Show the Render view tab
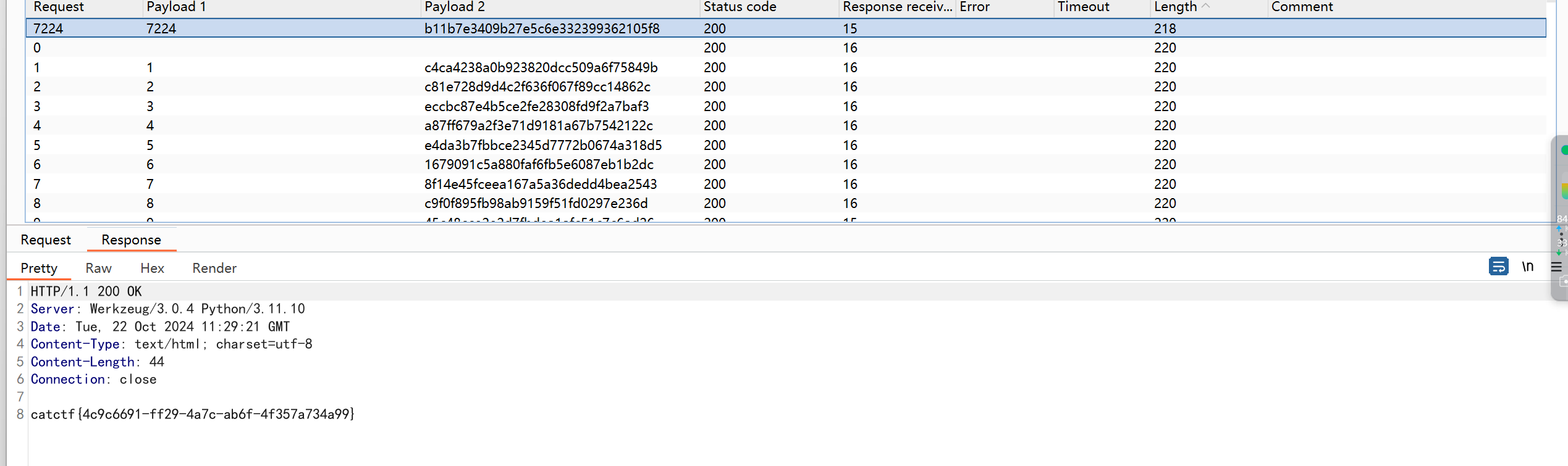The image size is (1568, 466). point(214,268)
